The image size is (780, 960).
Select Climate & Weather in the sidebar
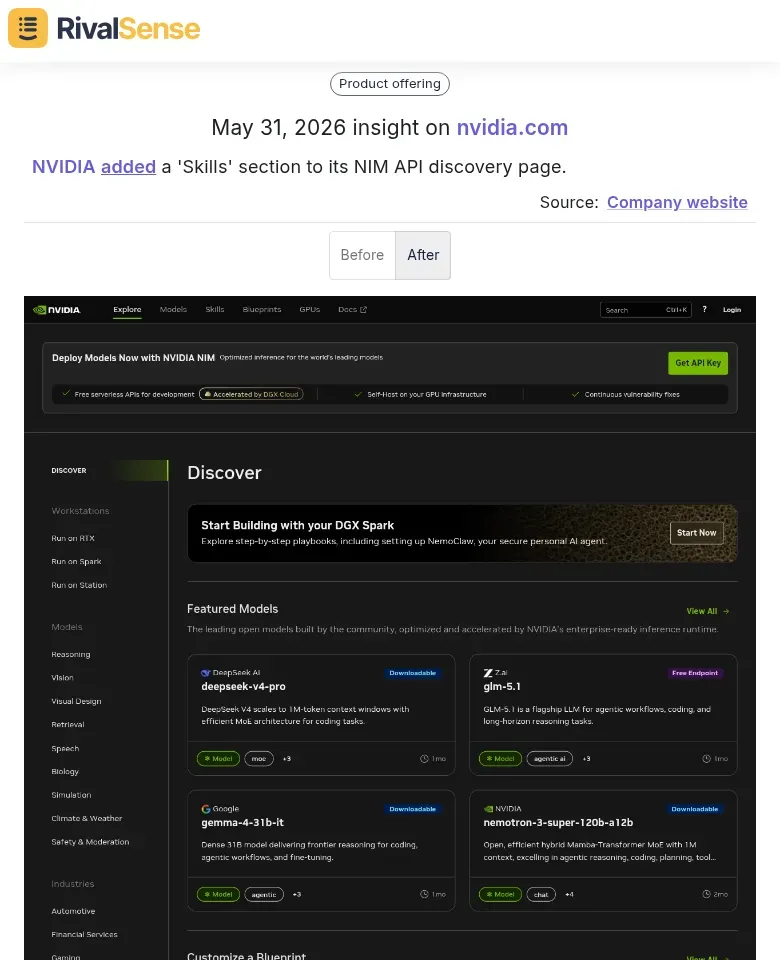pyautogui.click(x=87, y=819)
